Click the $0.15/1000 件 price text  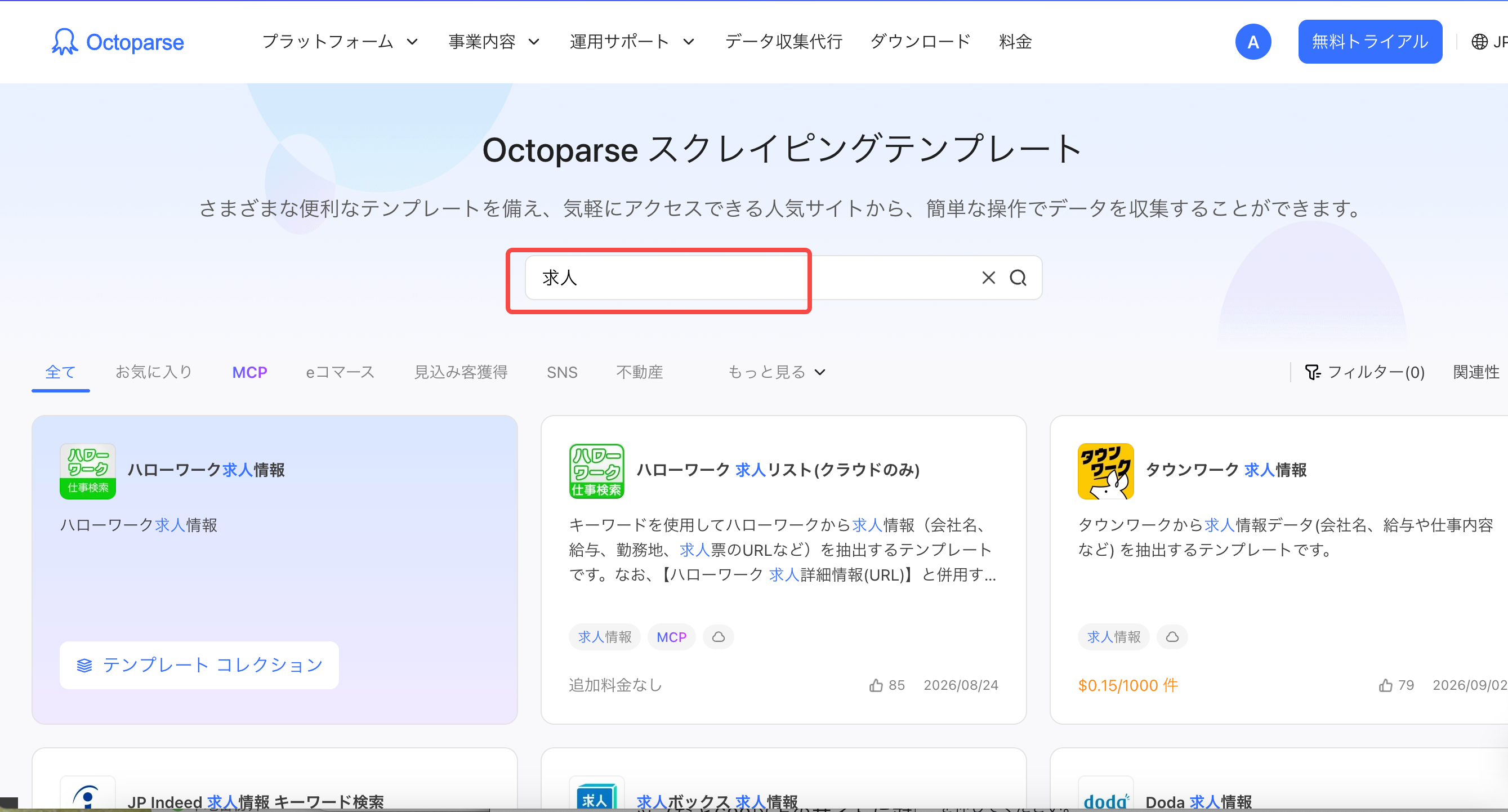tap(1128, 685)
